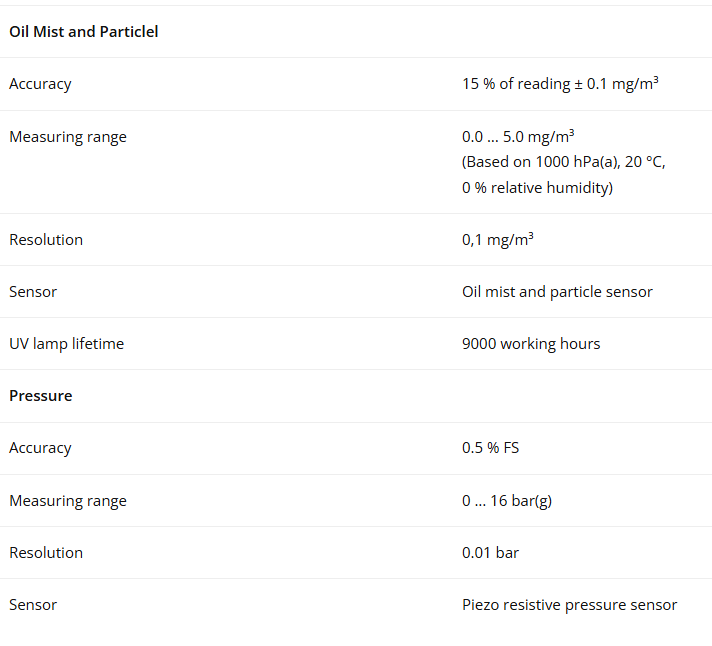The height and width of the screenshot is (646, 712).
Task: Click the 0.5 % FS value
Action: [490, 448]
